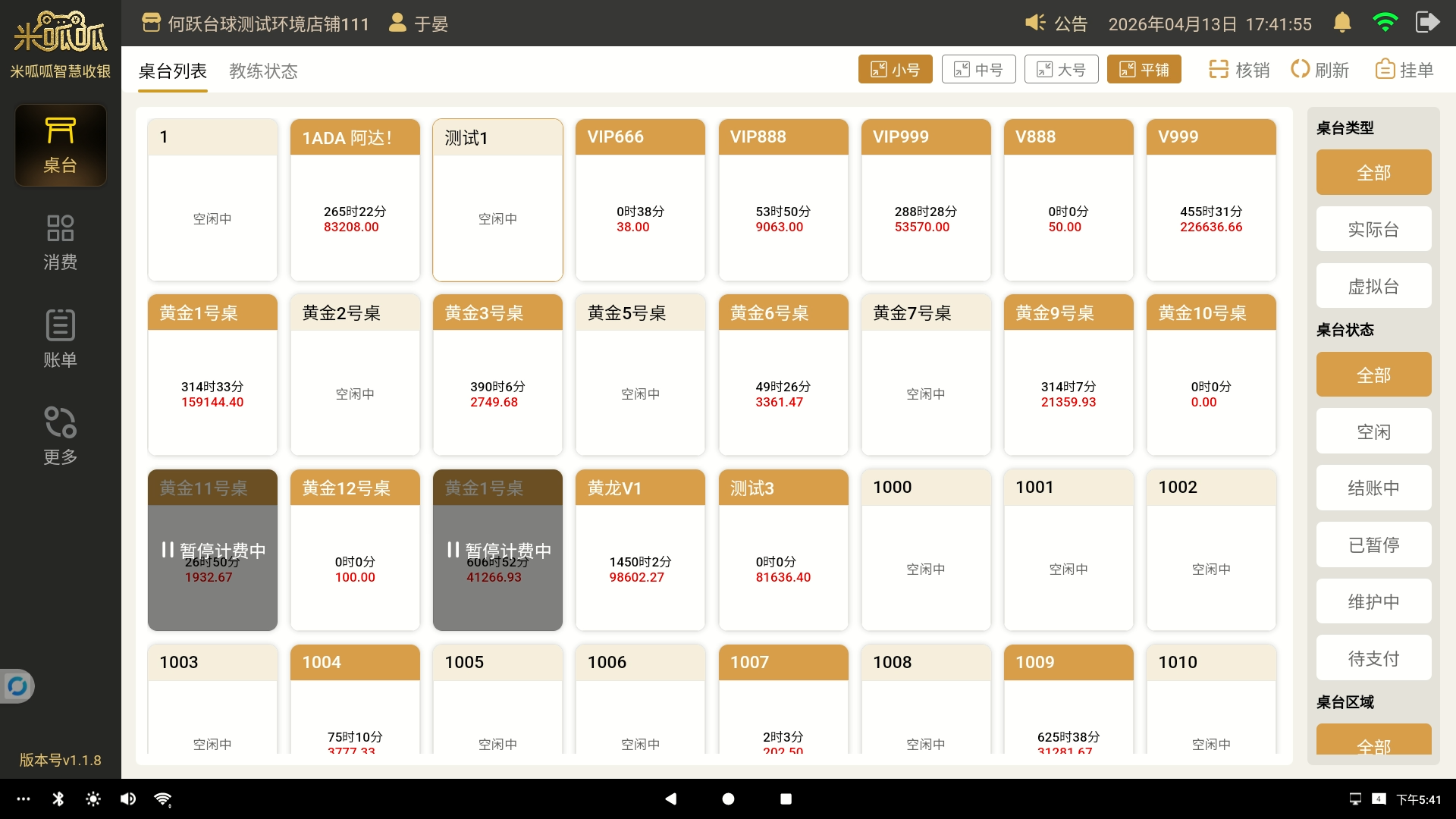
Task: Select the 中号 medium size toggle
Action: pyautogui.click(x=978, y=70)
